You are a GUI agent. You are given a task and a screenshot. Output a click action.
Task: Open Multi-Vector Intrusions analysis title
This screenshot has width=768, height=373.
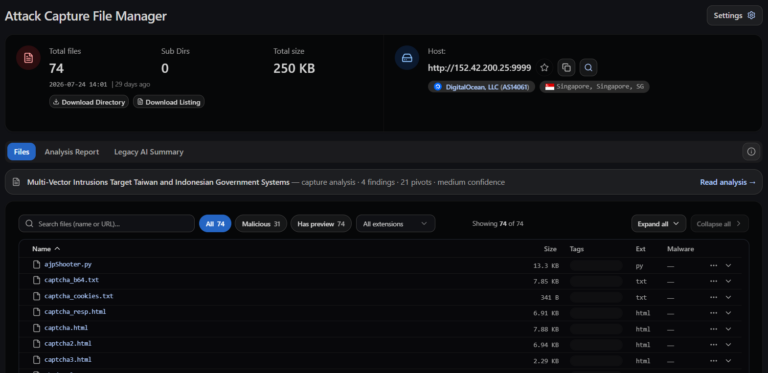pos(158,182)
